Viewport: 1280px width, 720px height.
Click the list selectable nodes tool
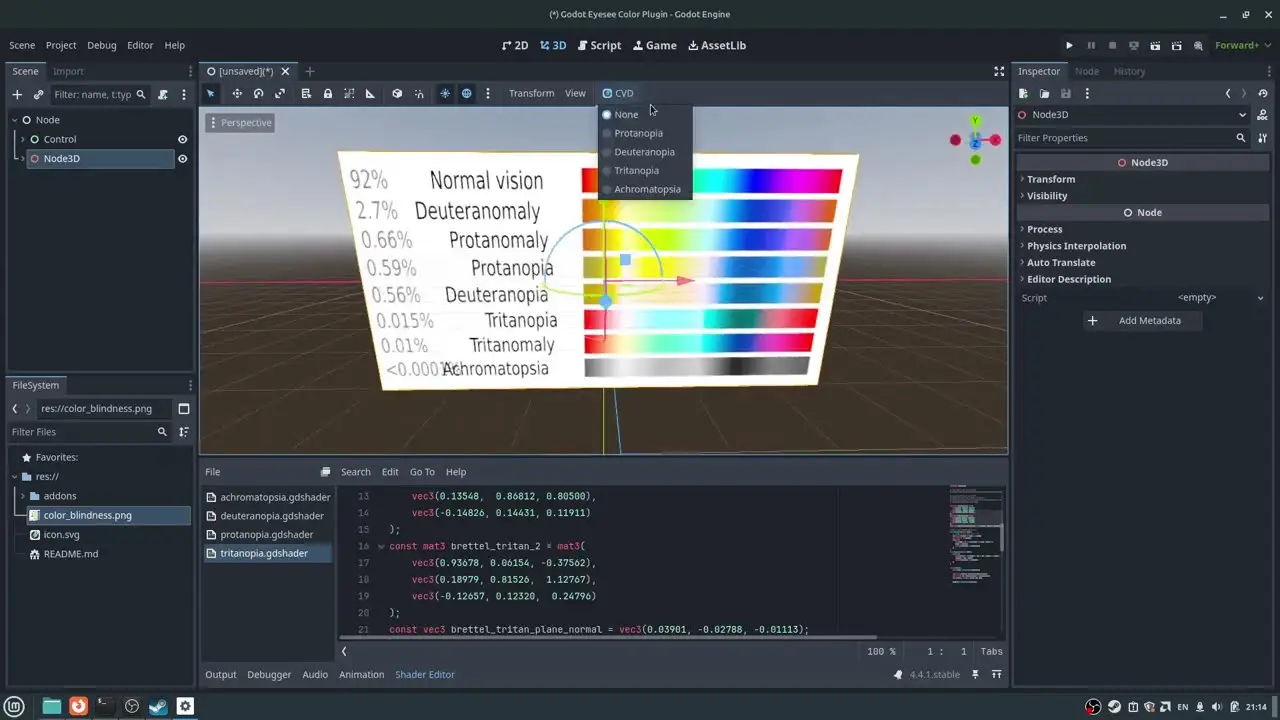(x=306, y=93)
